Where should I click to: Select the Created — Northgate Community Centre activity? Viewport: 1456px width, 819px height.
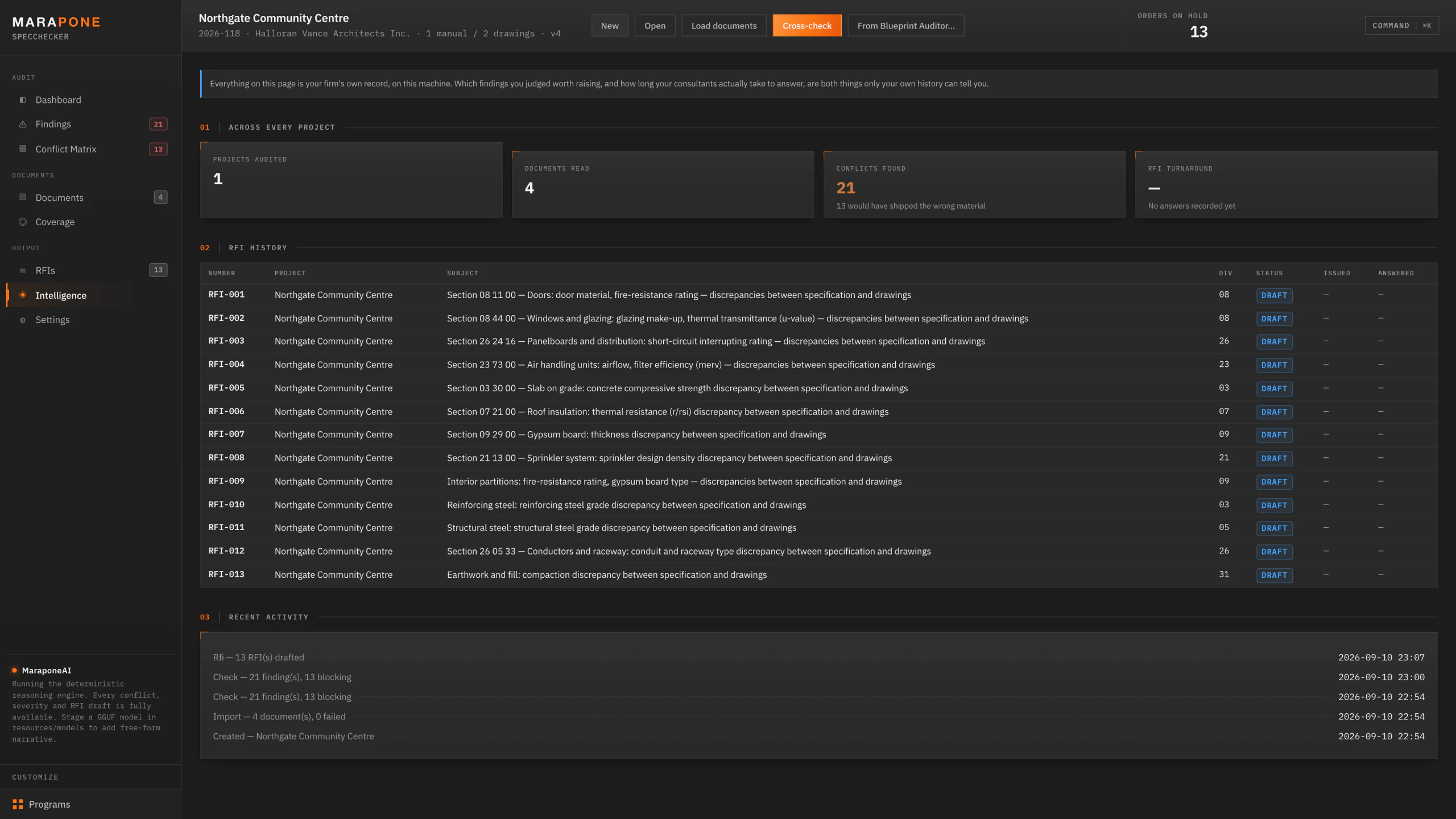293,736
